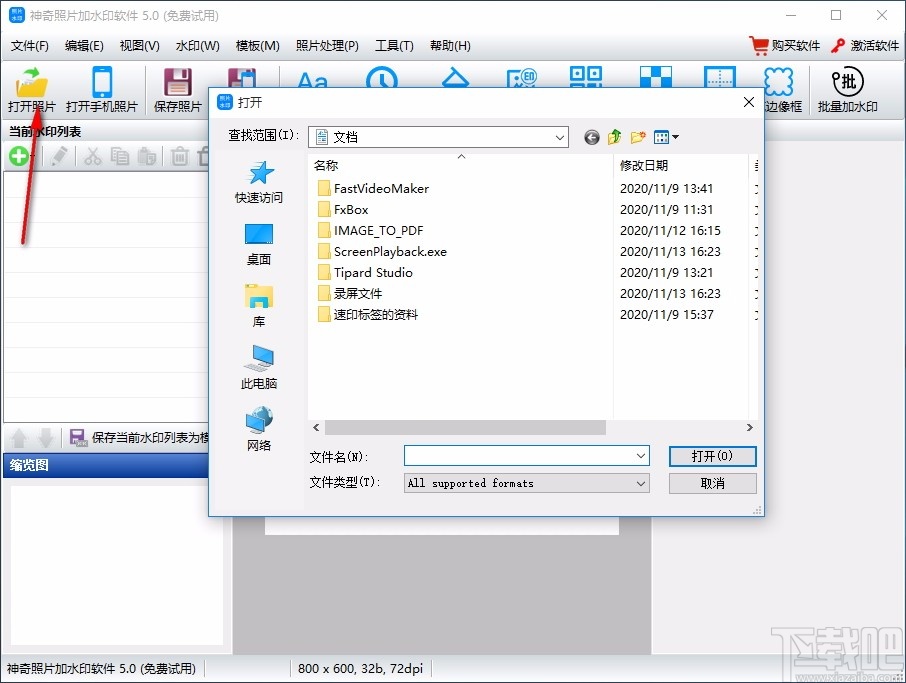The image size is (906, 683).
Task: Open the Photo Processing (照片处理) menu
Action: 327,46
